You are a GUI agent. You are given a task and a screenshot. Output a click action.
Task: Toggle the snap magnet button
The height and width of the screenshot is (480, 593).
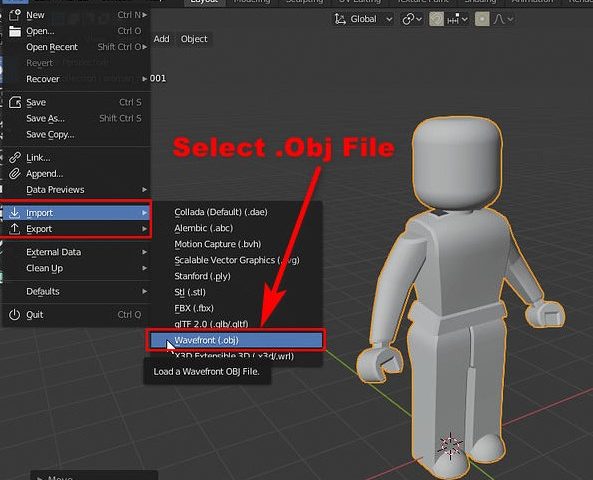(436, 19)
